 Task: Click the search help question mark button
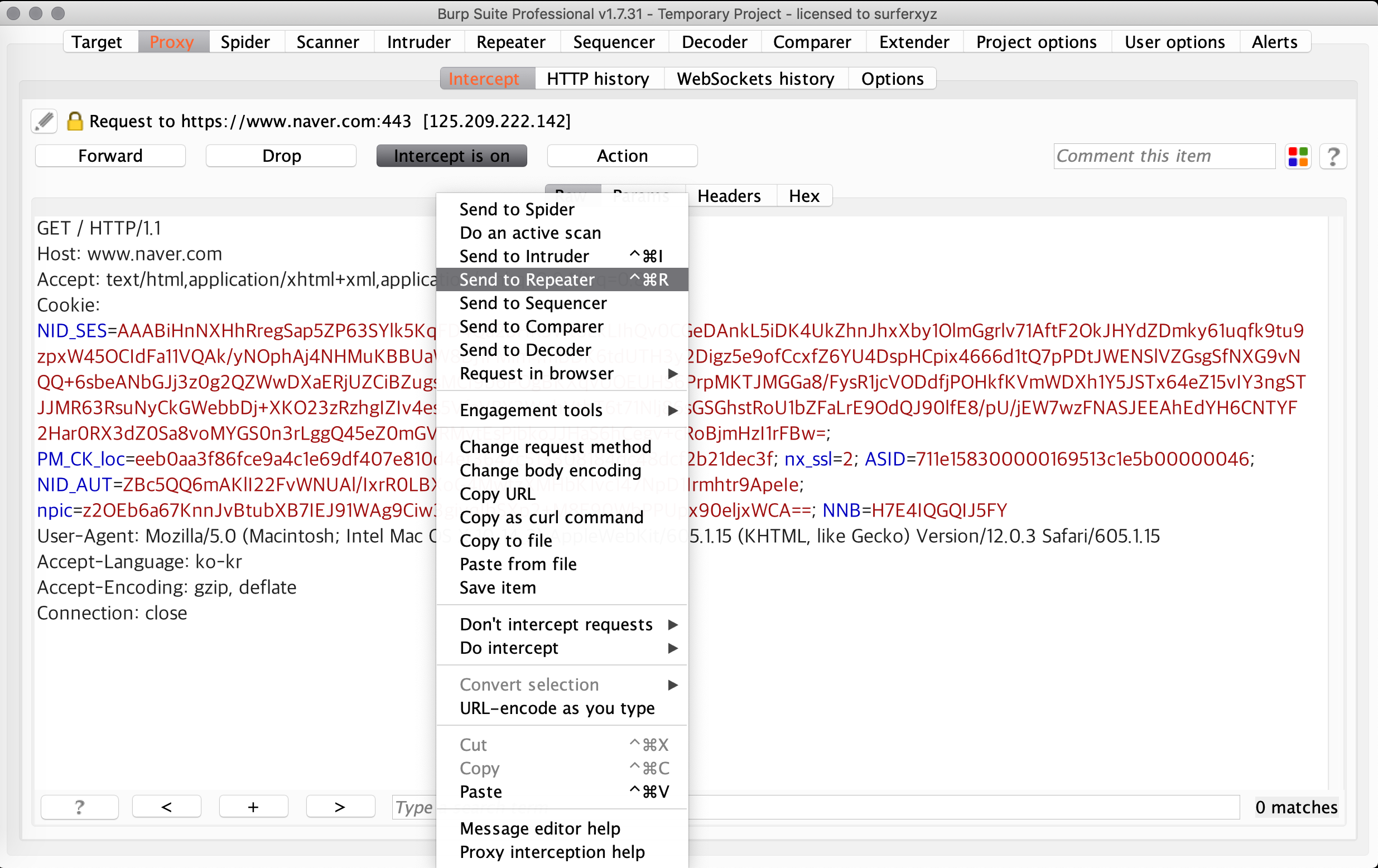pos(80,806)
